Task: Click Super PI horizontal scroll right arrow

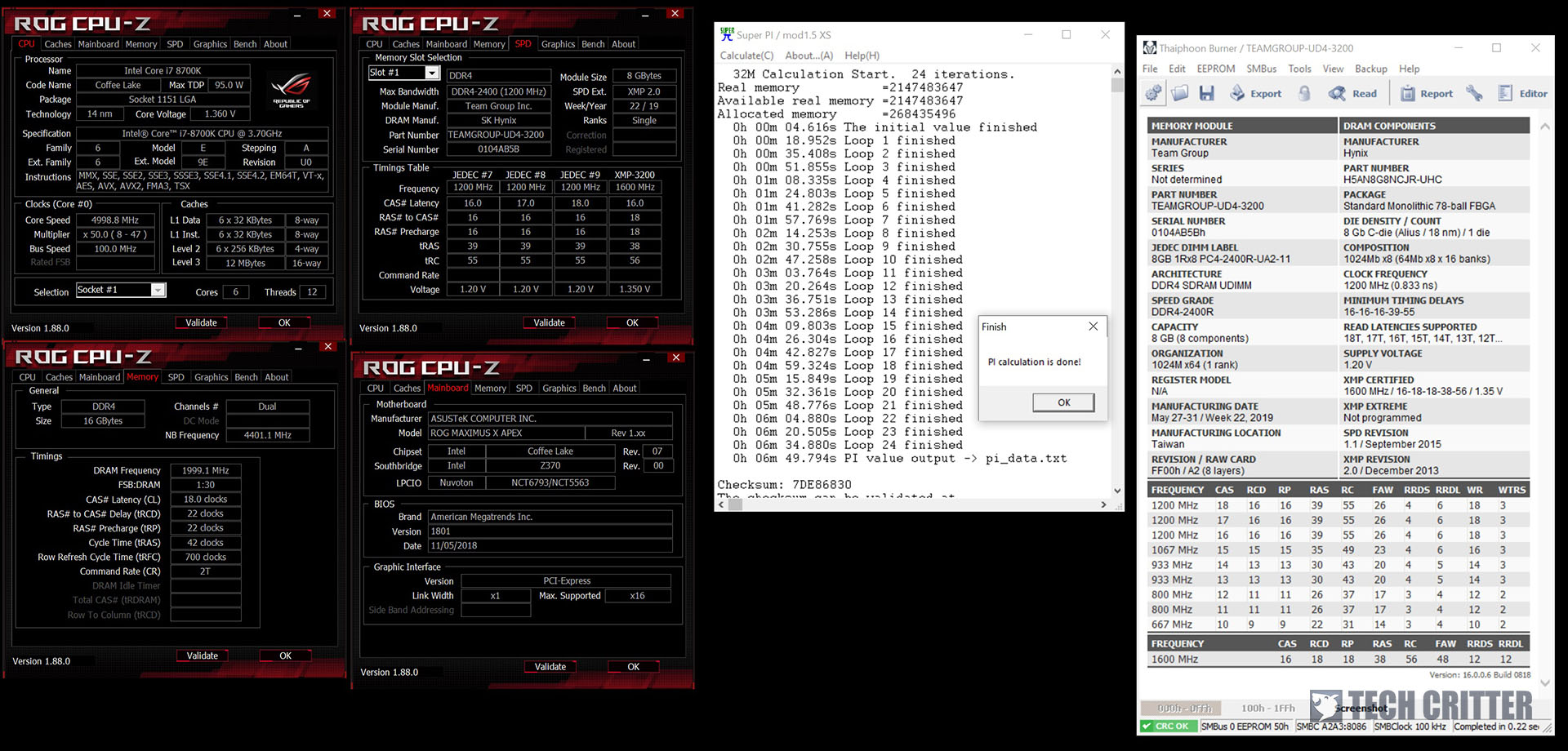Action: pyautogui.click(x=1103, y=504)
